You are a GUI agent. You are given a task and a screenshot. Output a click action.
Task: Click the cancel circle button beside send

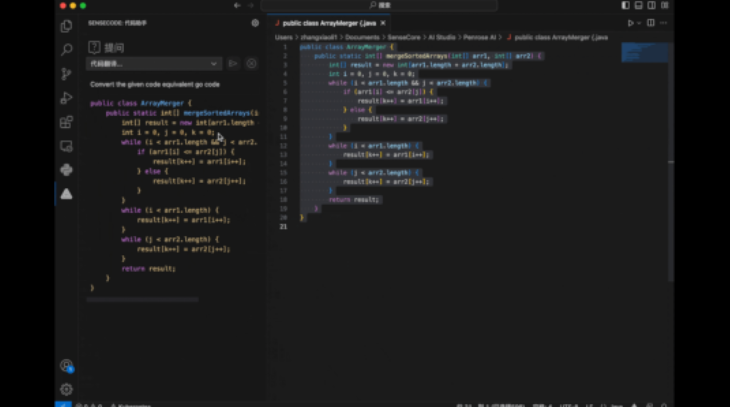pos(251,64)
